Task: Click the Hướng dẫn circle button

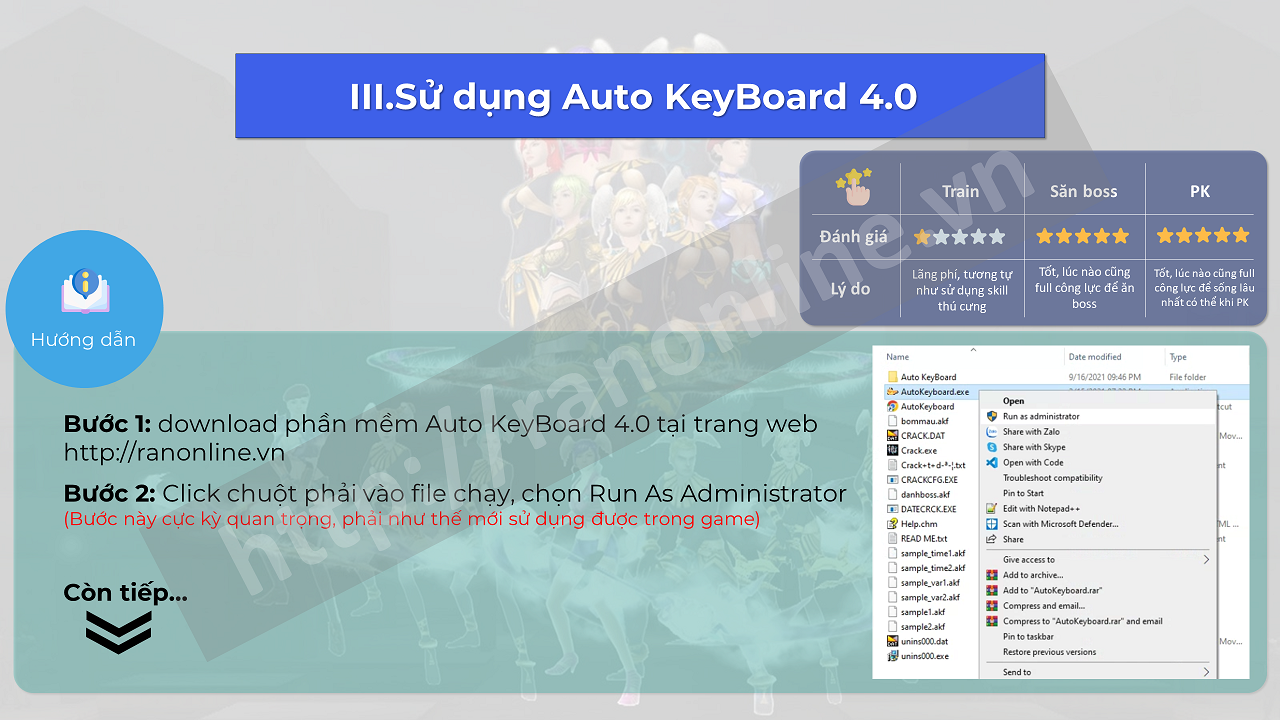Action: point(84,309)
